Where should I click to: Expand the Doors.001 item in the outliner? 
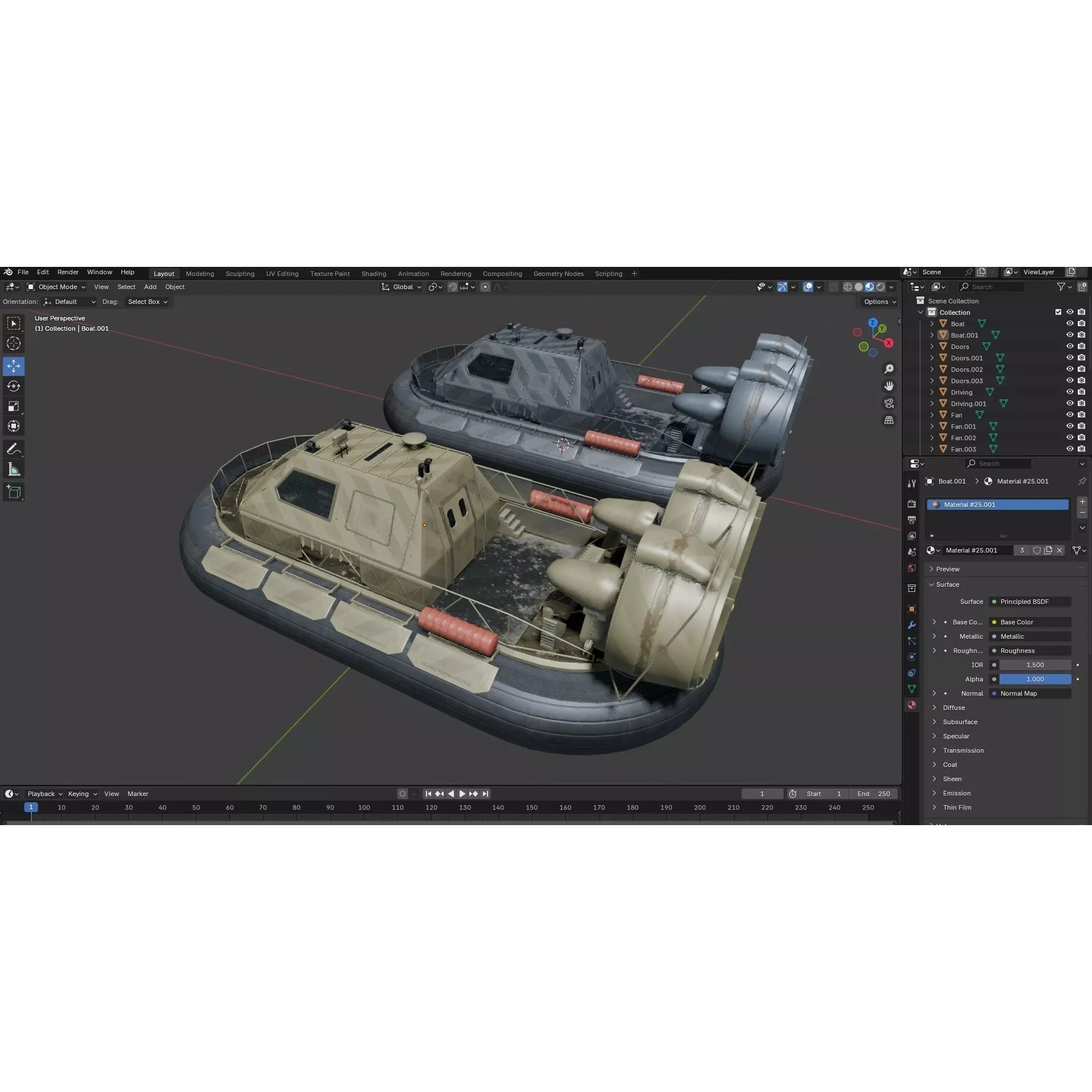point(933,358)
